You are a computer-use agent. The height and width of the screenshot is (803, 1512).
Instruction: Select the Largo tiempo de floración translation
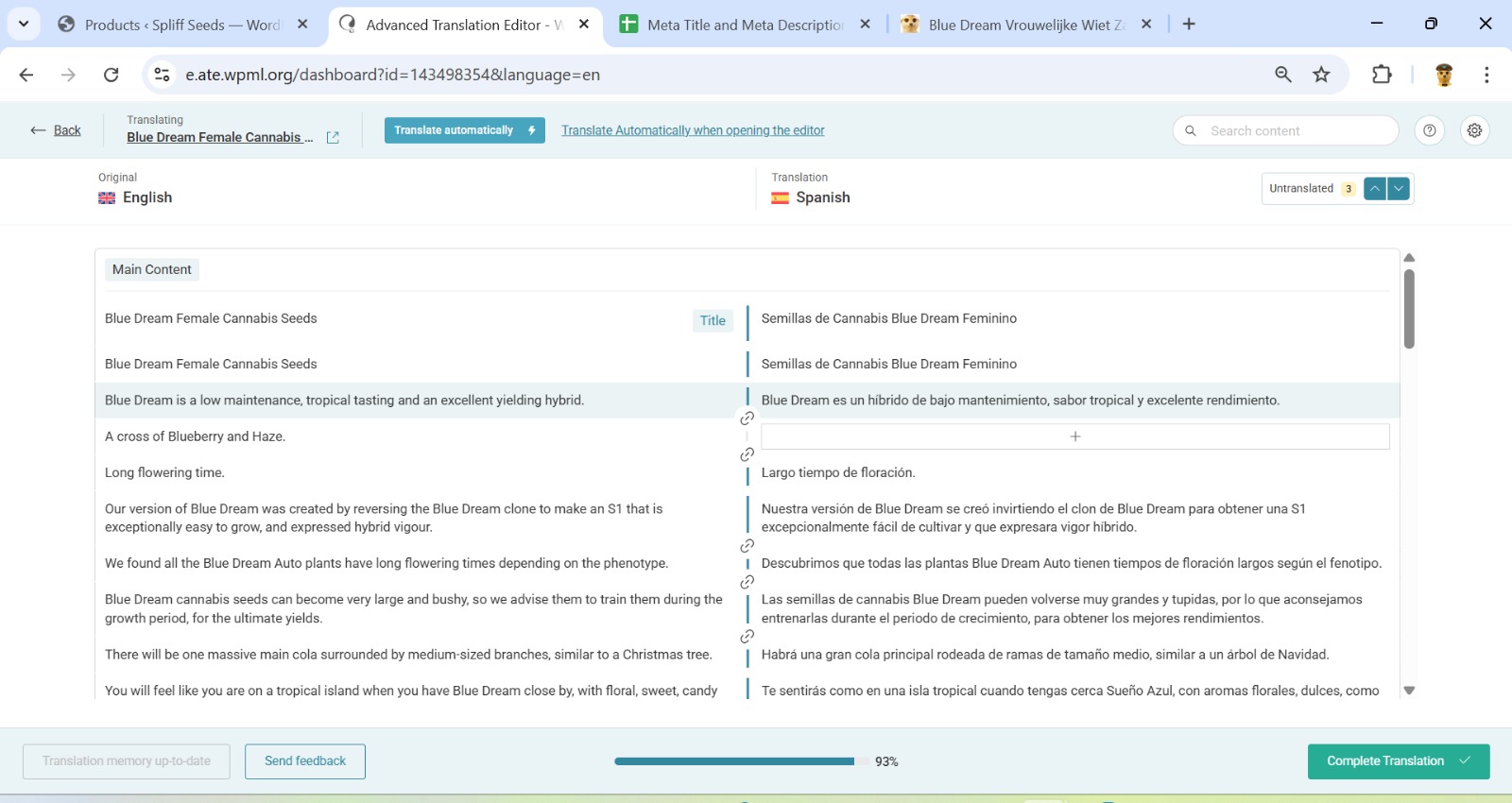coord(838,472)
